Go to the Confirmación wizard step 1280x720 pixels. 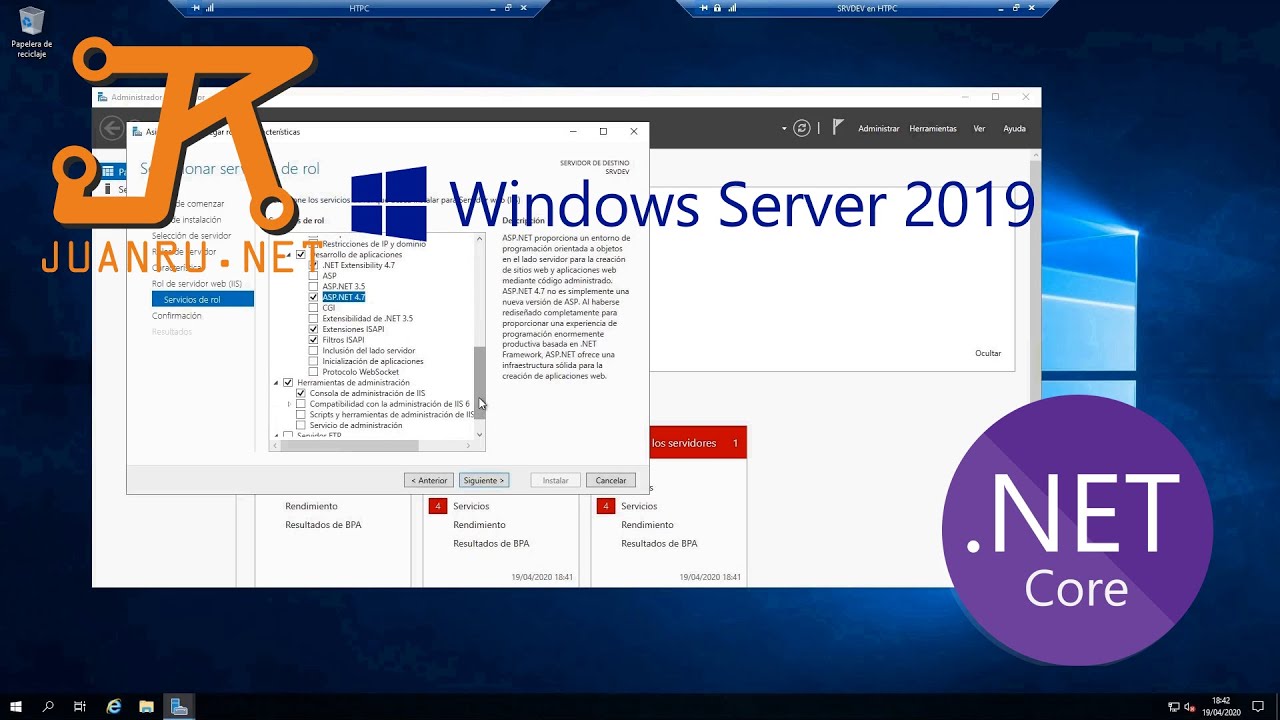(x=177, y=316)
